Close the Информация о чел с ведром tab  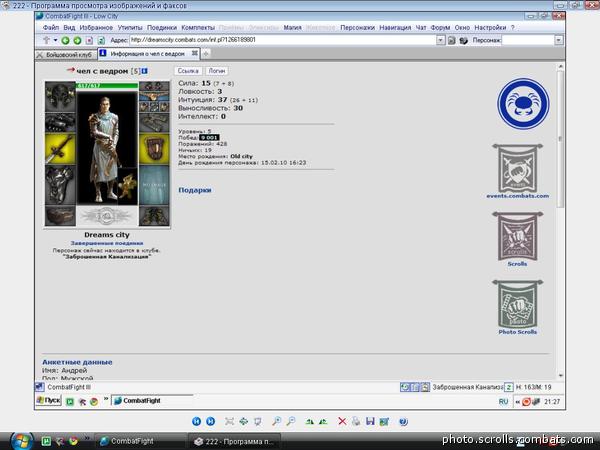195,54
